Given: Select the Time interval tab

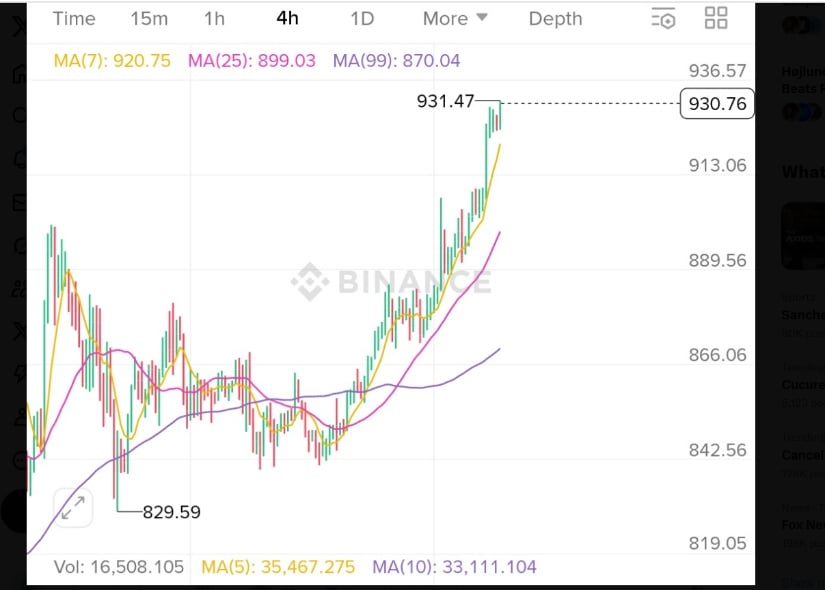Looking at the screenshot, I should pos(74,19).
